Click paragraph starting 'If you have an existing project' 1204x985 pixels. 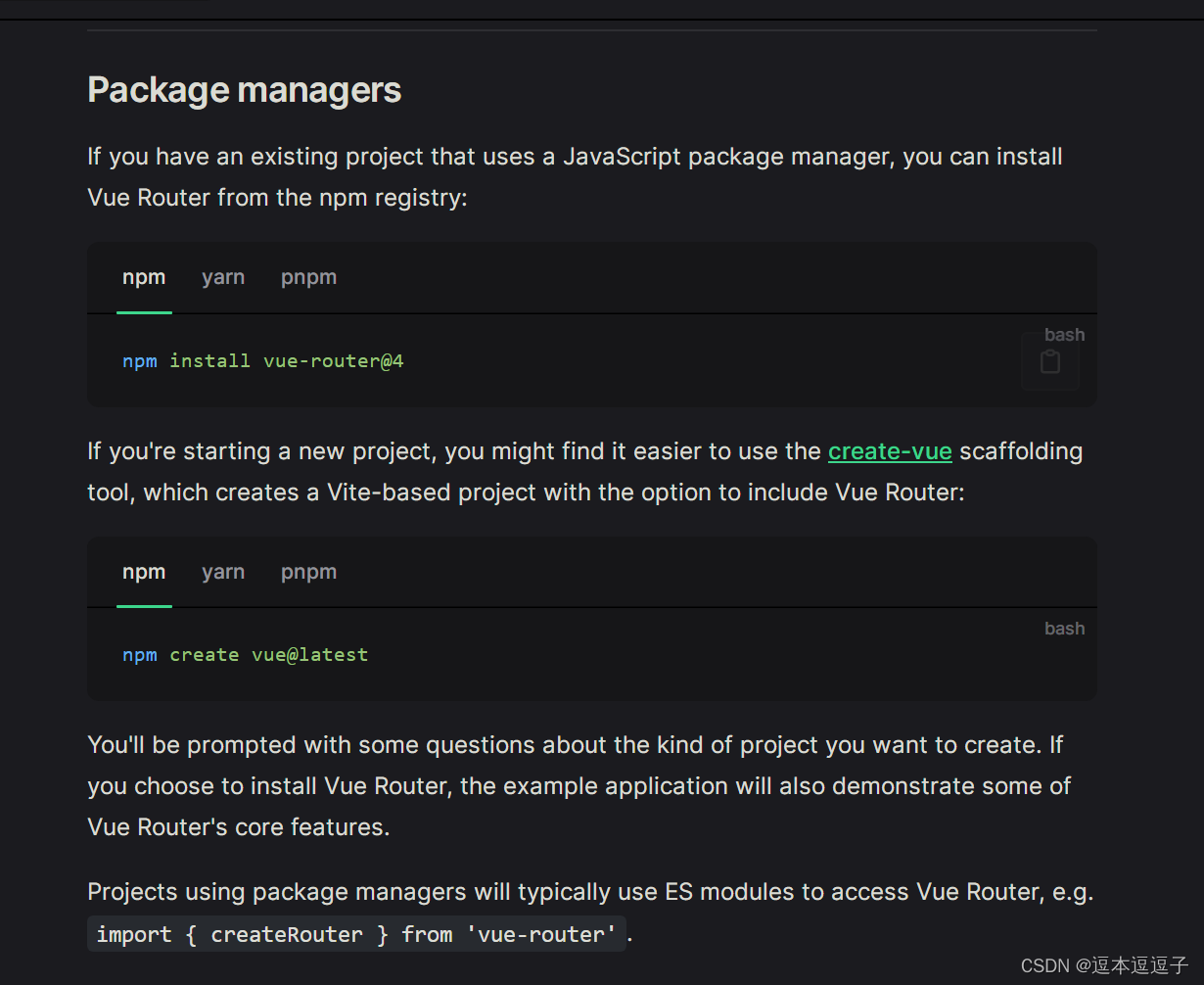click(576, 177)
